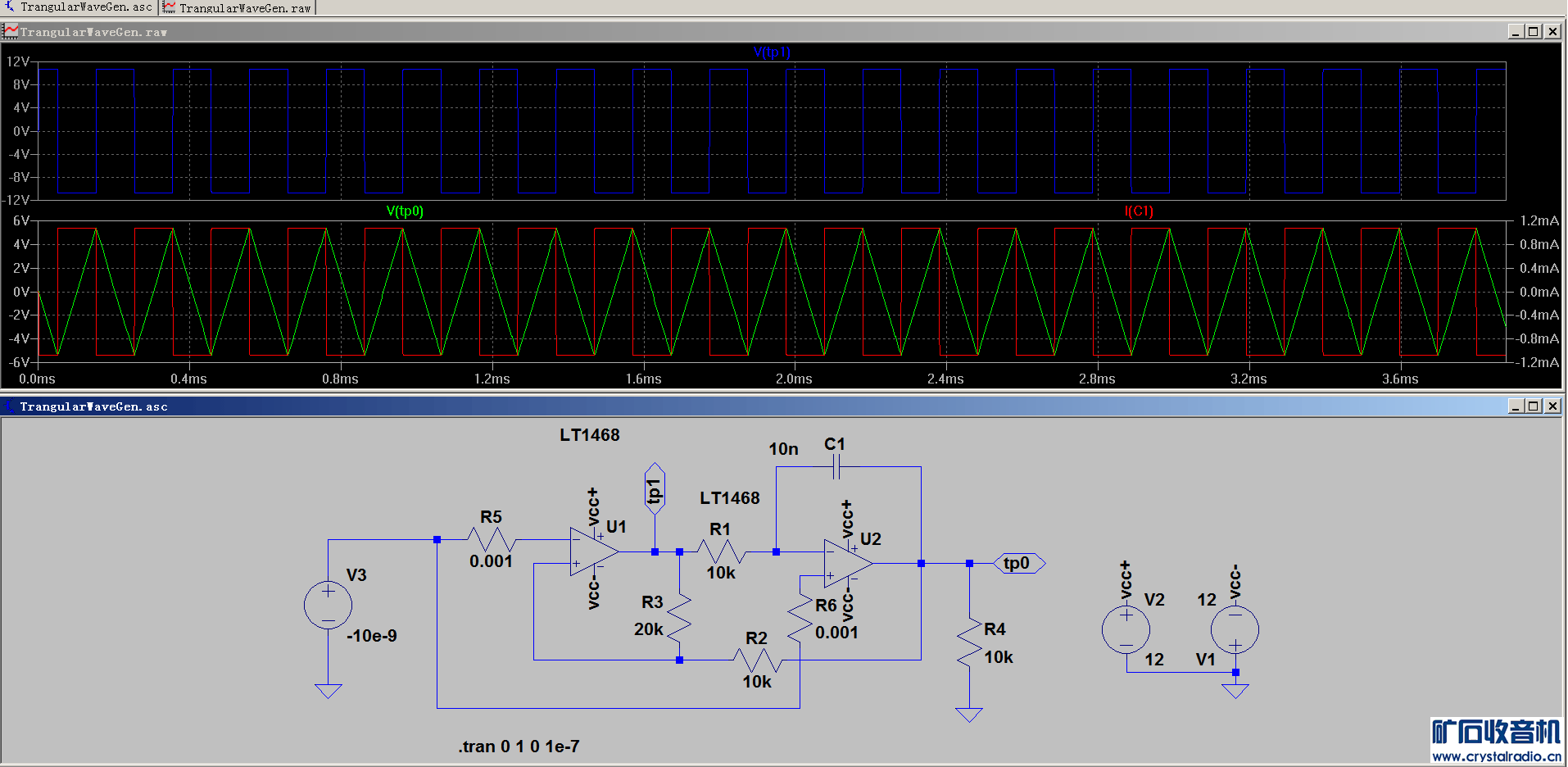This screenshot has width=1568, height=767.
Task: Click the ground symbol below R4
Action: [968, 715]
